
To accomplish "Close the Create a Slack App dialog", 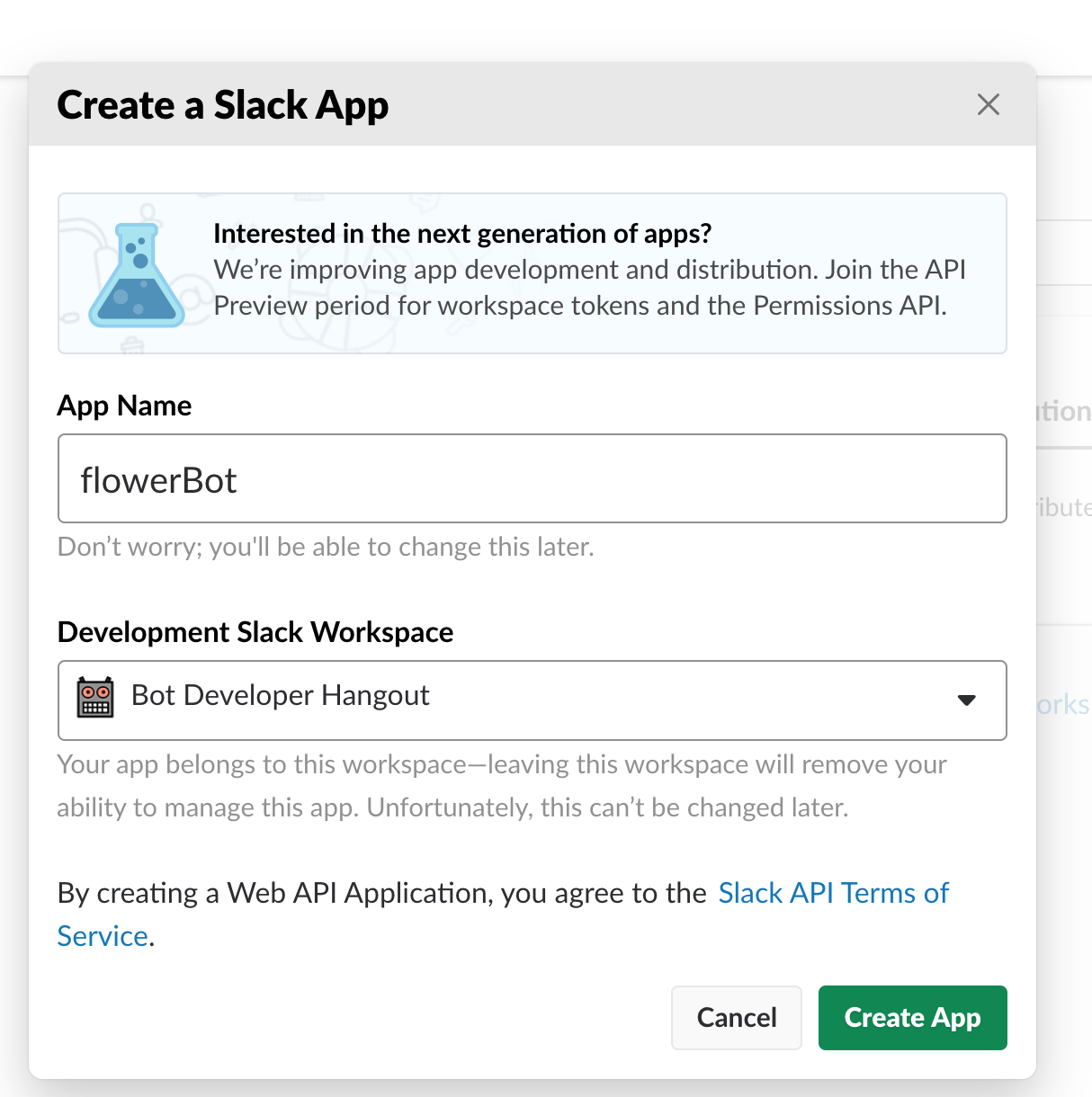I will tap(989, 105).
